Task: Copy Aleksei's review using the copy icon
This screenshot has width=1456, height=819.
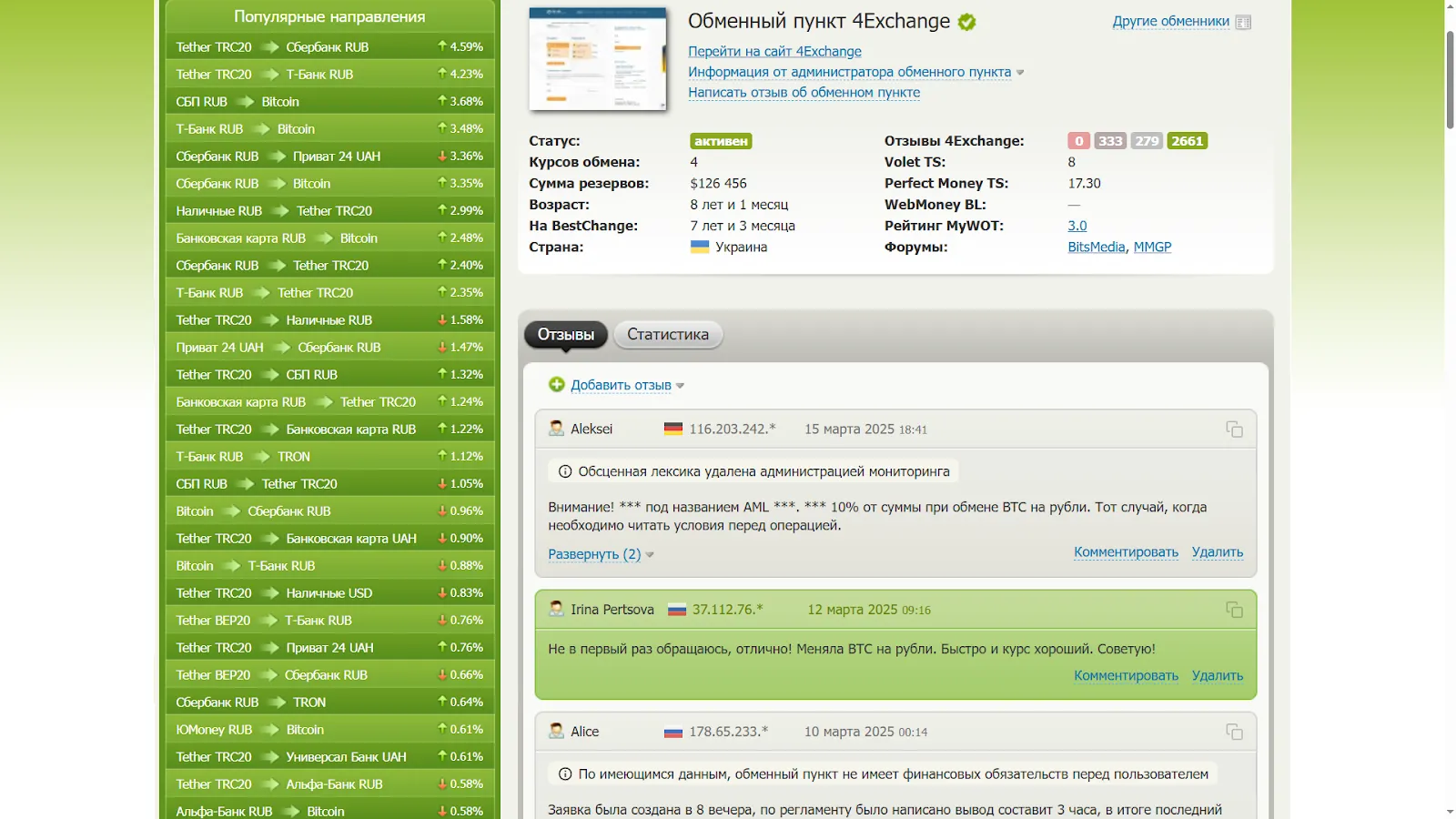Action: tap(1234, 429)
